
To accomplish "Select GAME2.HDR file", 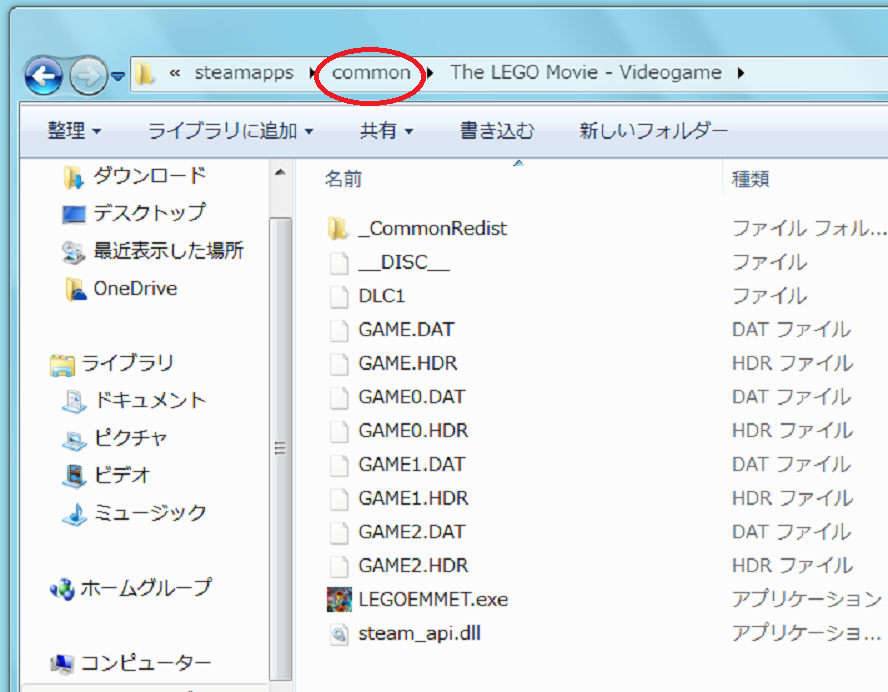I will click(413, 565).
